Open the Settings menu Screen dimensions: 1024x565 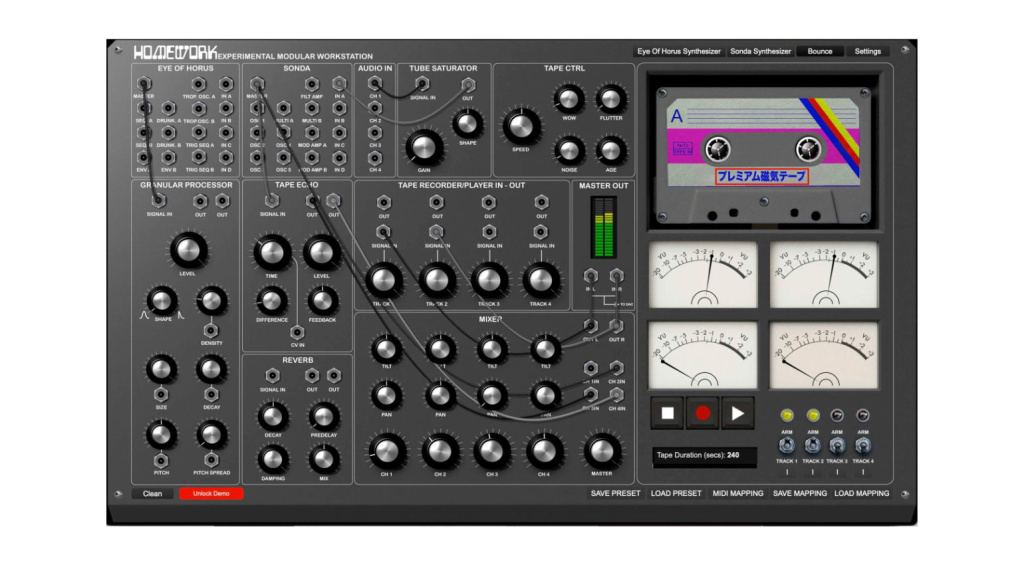pyautogui.click(x=867, y=51)
